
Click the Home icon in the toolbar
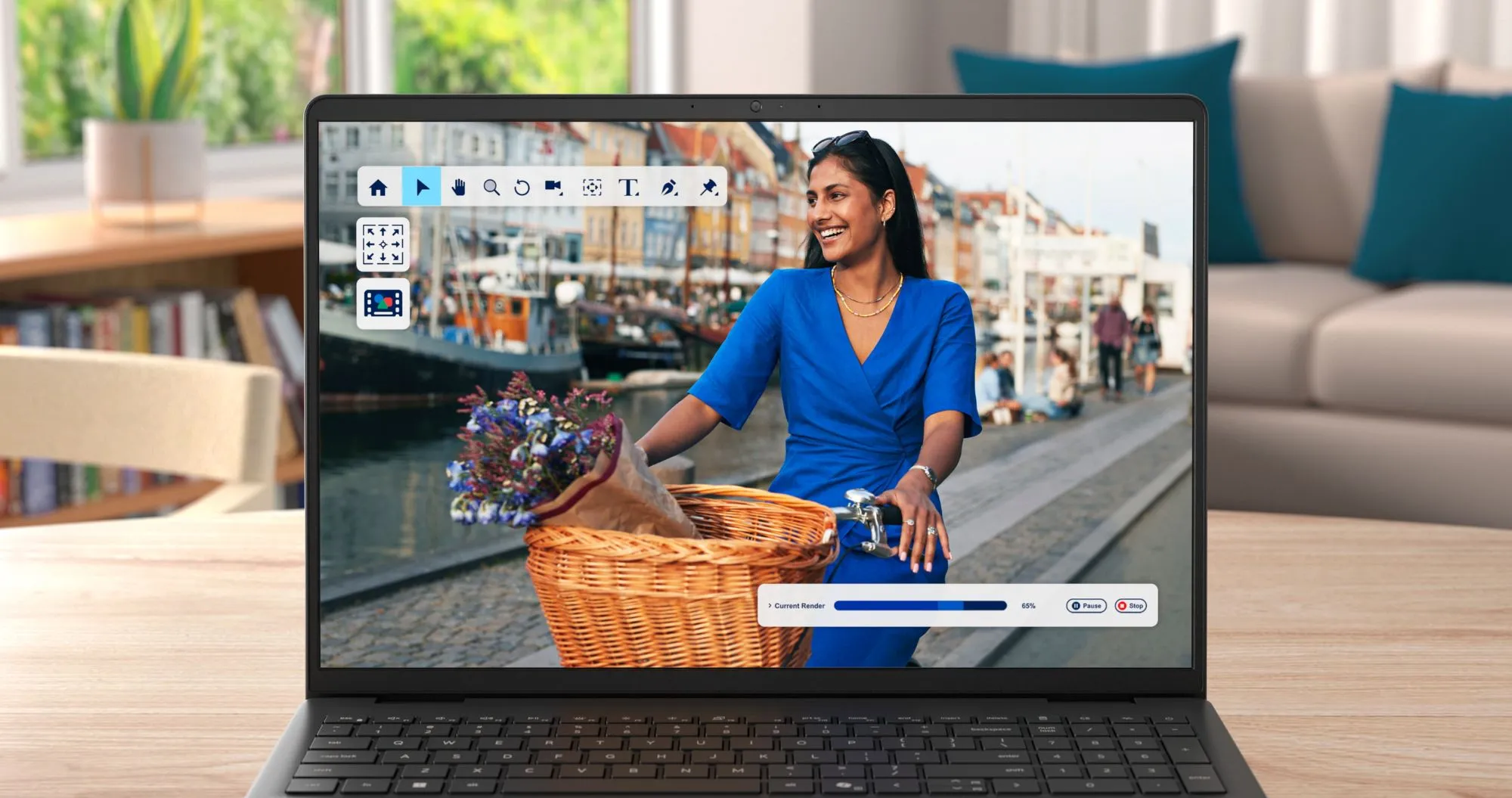[x=378, y=188]
